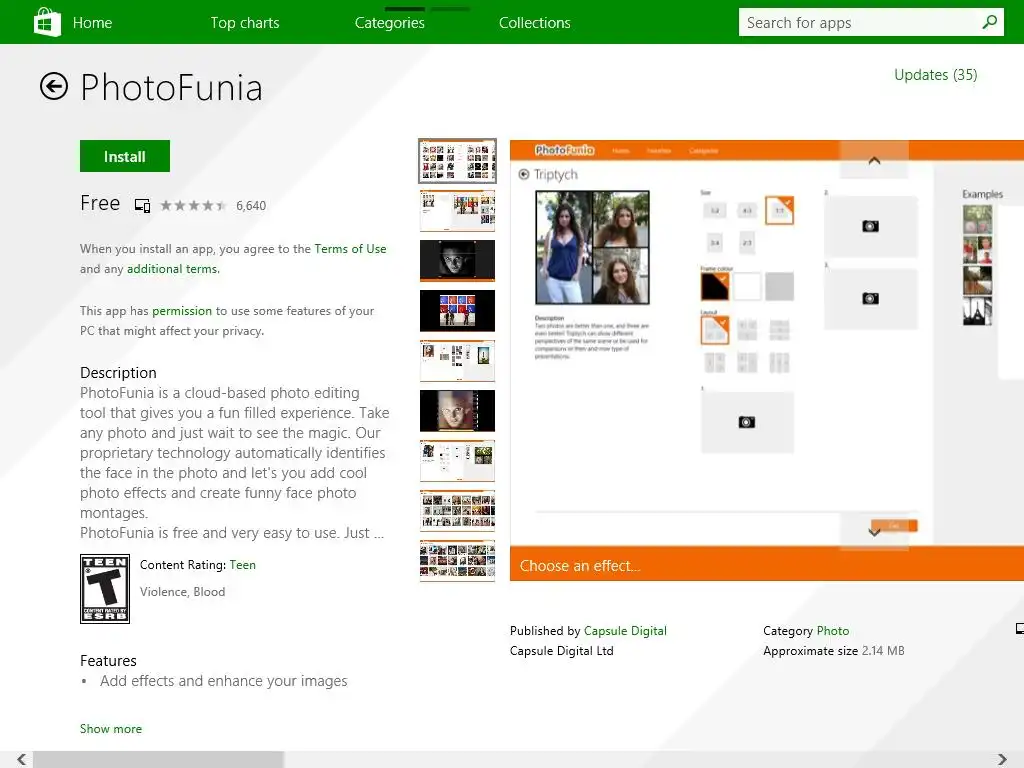Screen dimensions: 1024x768
Task: Open the Top charts tab
Action: 245,23
